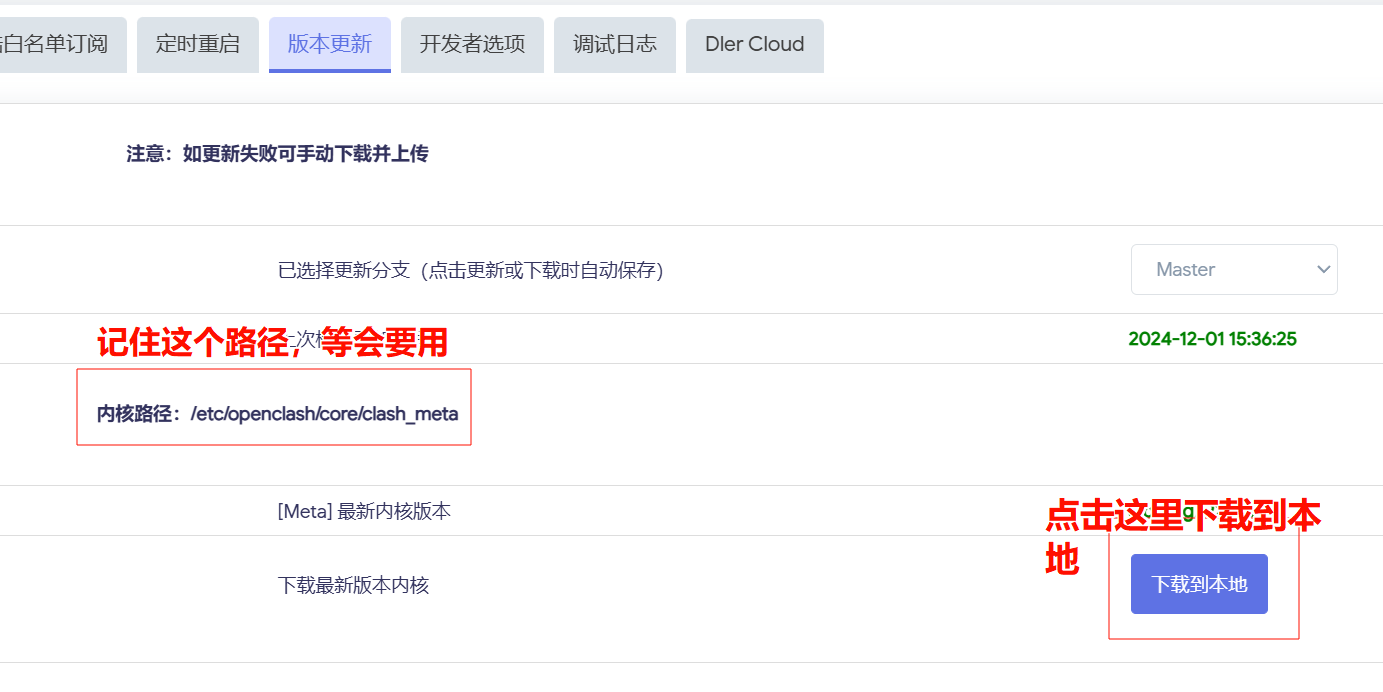Click the 已选择更新分支 label
This screenshot has height=692, width=1383.
[x=470, y=270]
